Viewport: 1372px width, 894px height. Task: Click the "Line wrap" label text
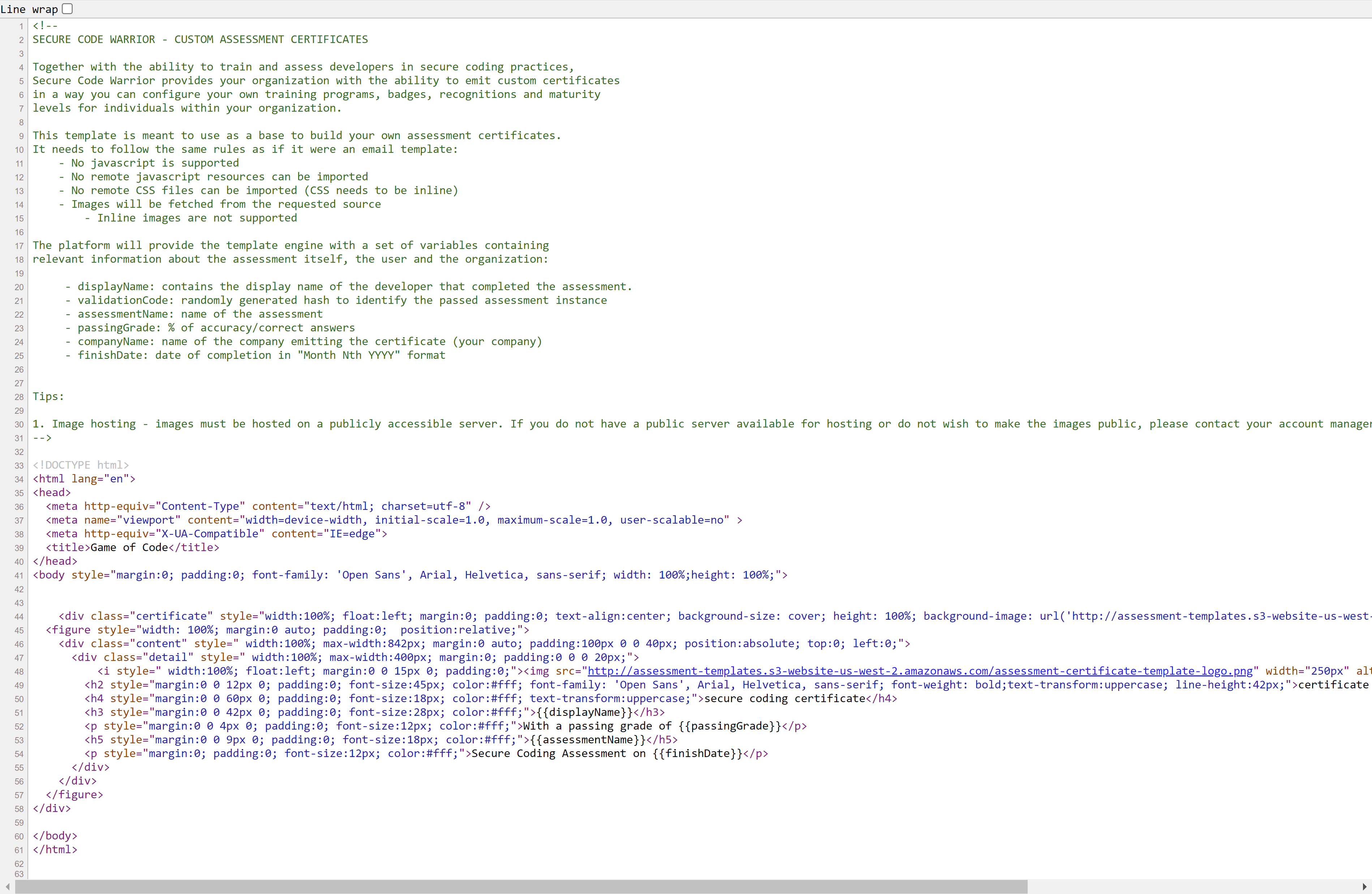[x=29, y=9]
